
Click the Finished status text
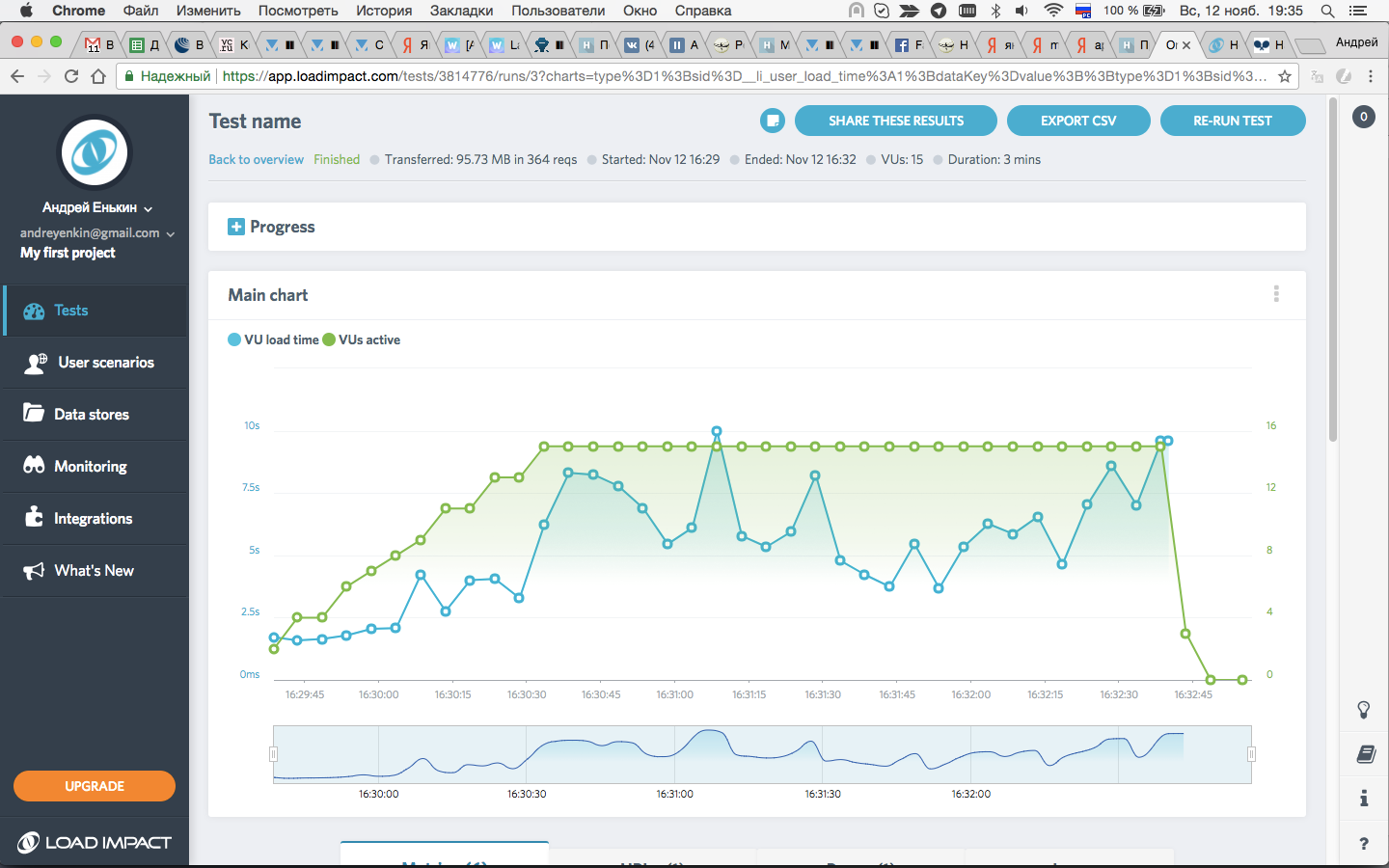point(337,159)
